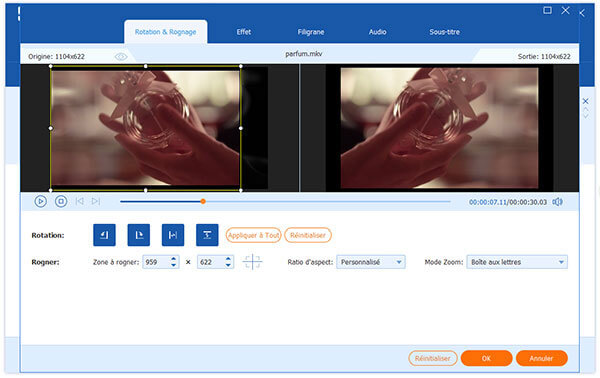Image resolution: width=600 pixels, height=378 pixels.
Task: Go to the previous frame
Action: tap(80, 201)
